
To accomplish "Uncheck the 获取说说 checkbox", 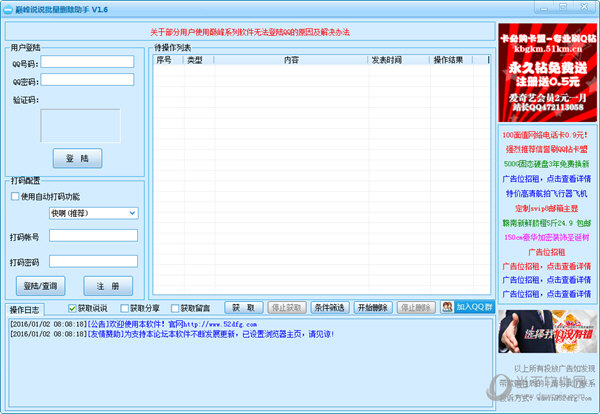I will point(72,308).
